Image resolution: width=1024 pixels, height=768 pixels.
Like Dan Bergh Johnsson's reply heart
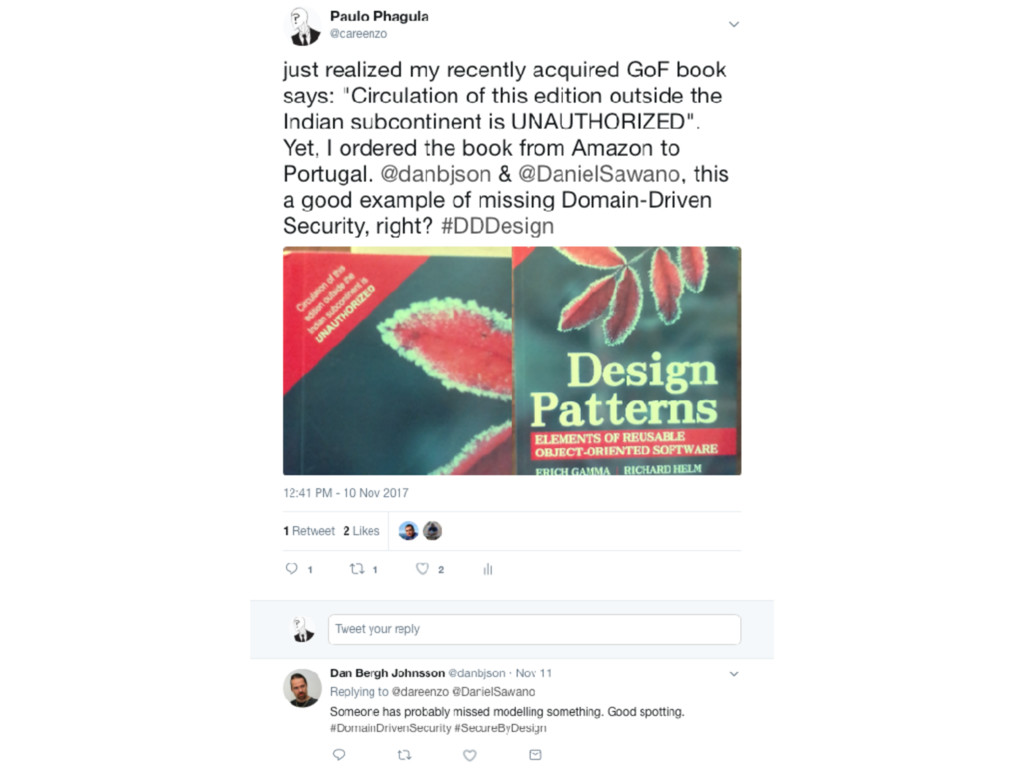click(470, 755)
